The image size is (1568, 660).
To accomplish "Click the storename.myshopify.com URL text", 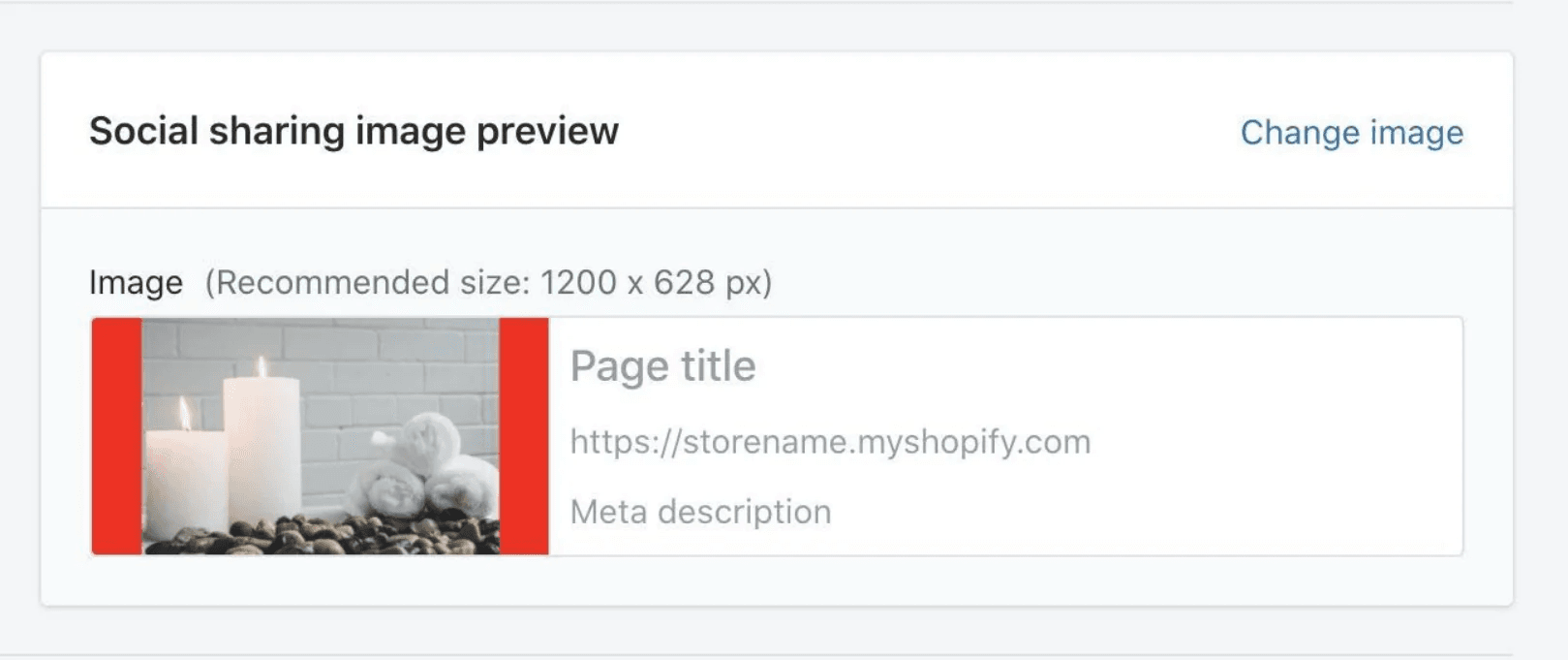I will [x=830, y=442].
